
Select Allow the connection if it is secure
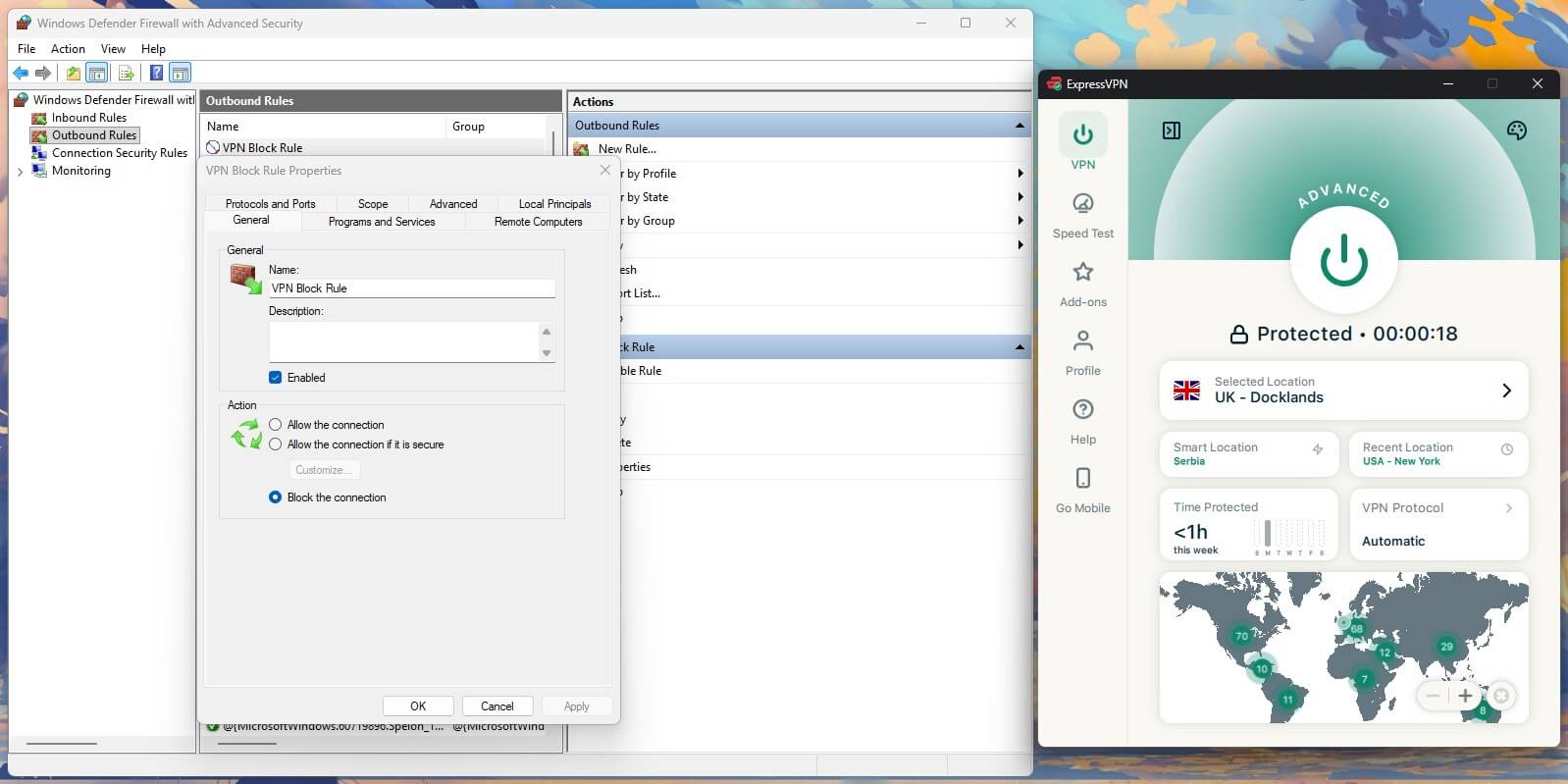[276, 444]
